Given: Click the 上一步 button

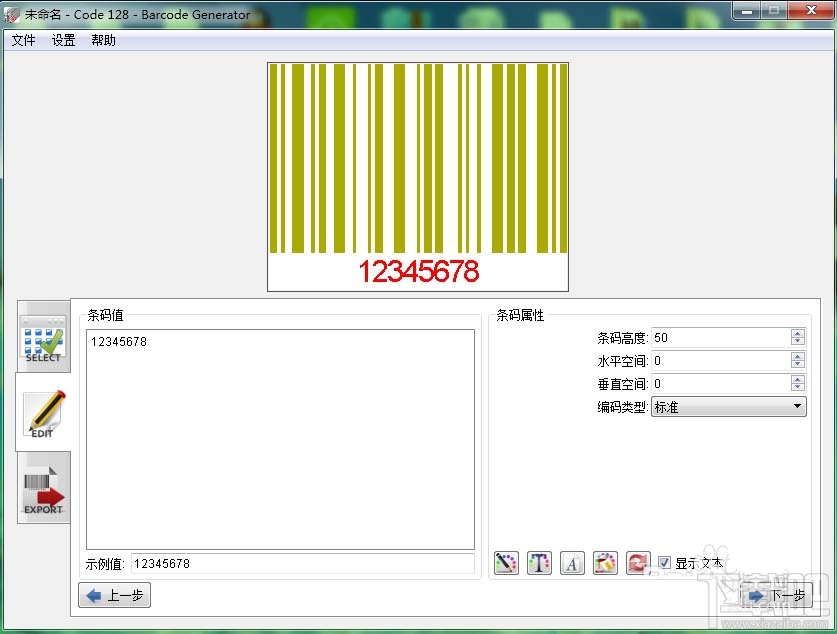Looking at the screenshot, I should coord(113,595).
